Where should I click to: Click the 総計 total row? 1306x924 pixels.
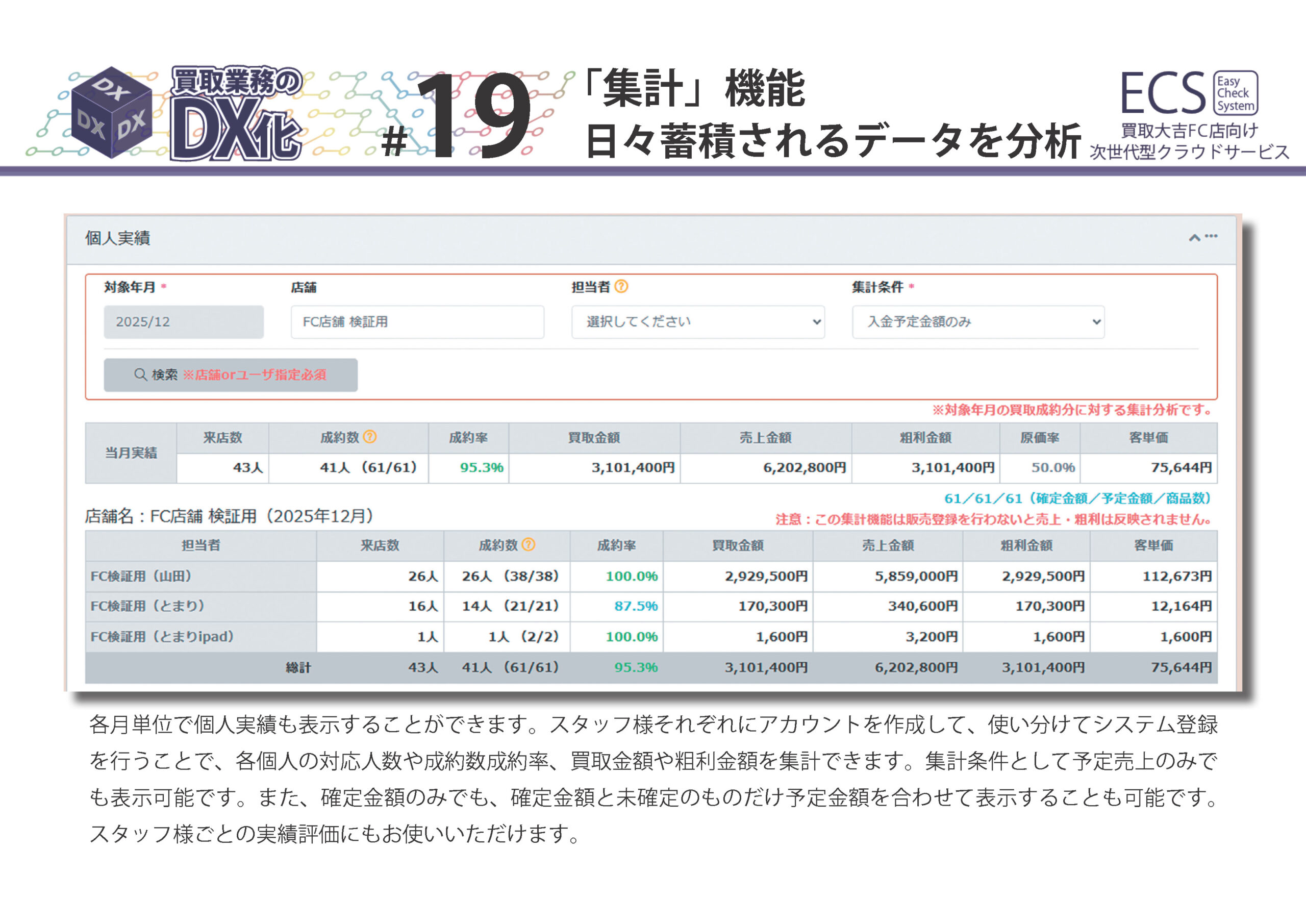tap(298, 668)
